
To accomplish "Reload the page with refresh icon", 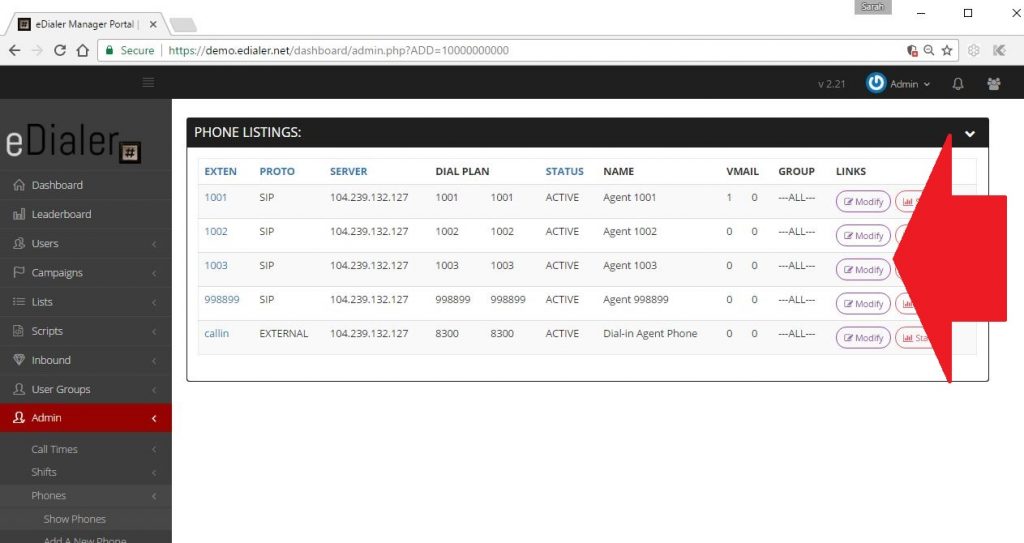I will (59, 50).
